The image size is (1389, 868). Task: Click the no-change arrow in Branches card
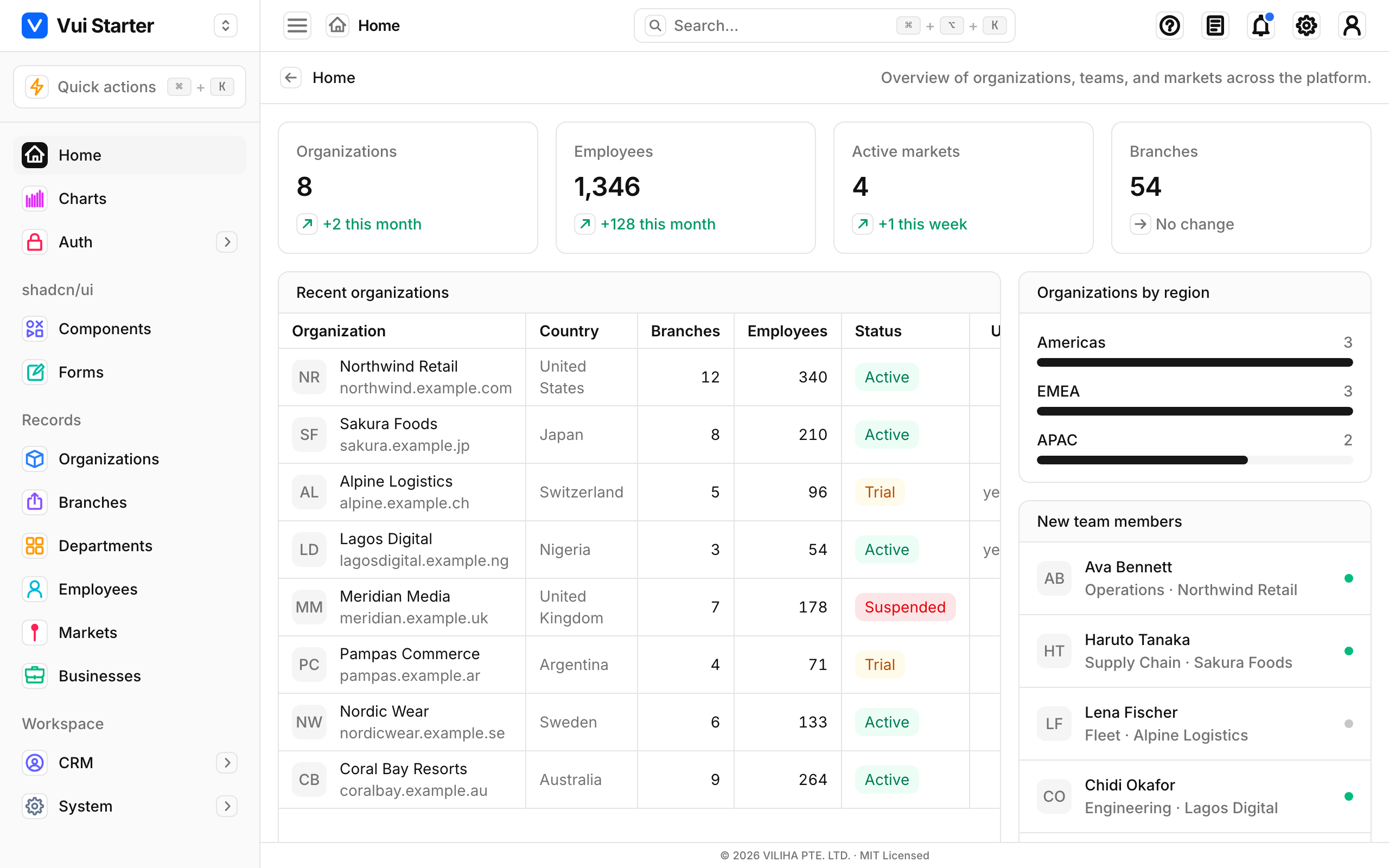pos(1140,224)
